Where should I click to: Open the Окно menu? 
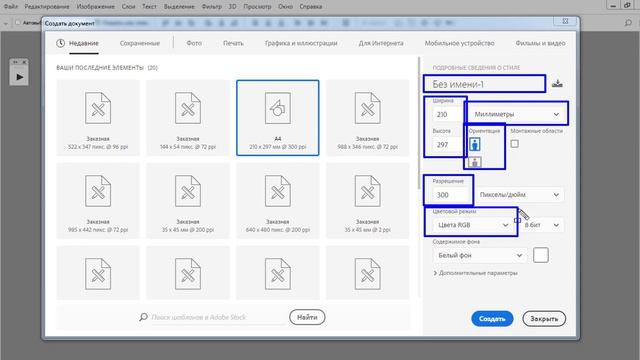click(x=285, y=7)
